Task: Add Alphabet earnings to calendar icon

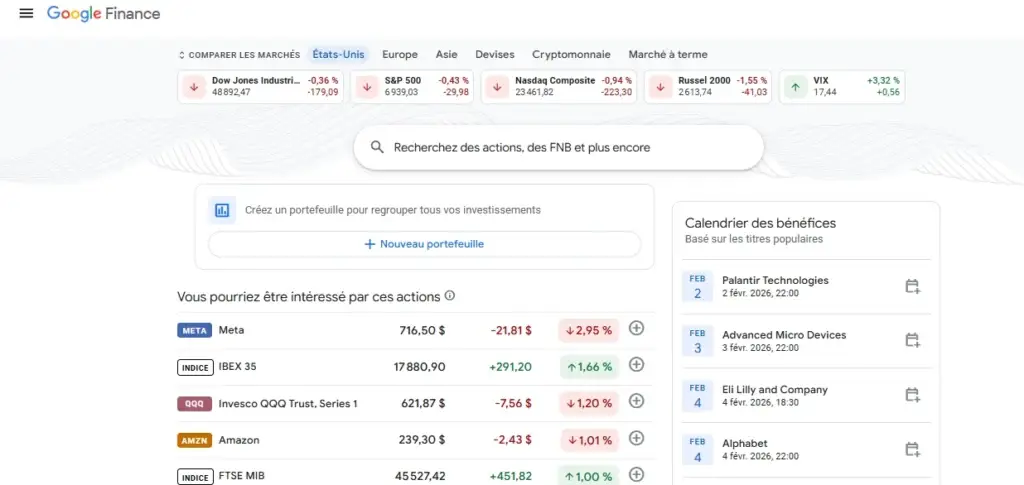Action: [x=912, y=449]
